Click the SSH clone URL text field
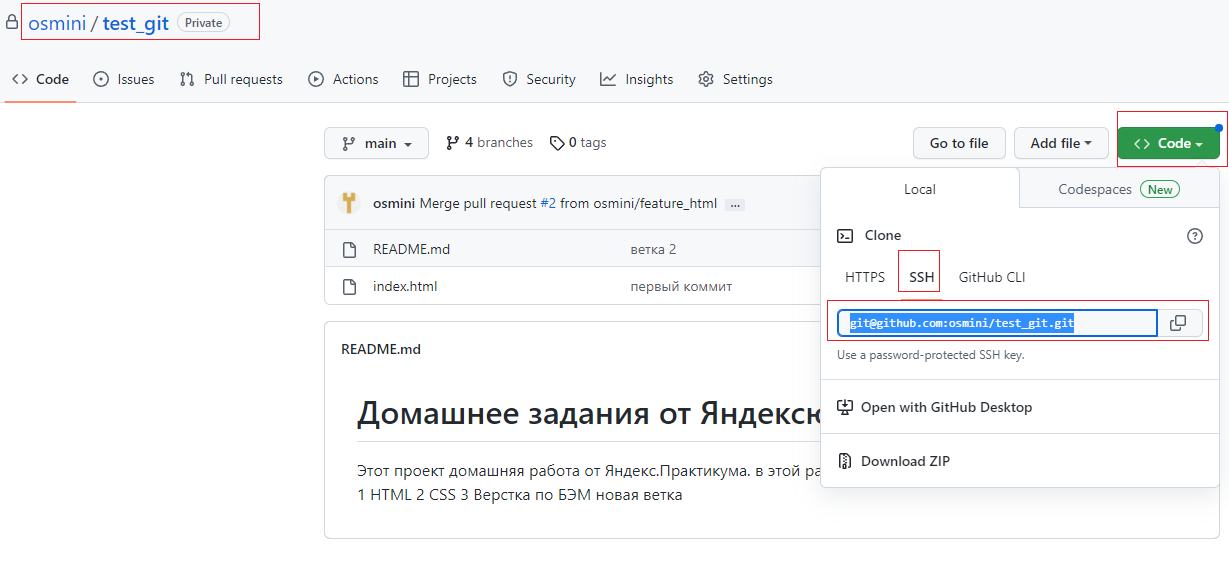The height and width of the screenshot is (575, 1229). (x=996, y=323)
